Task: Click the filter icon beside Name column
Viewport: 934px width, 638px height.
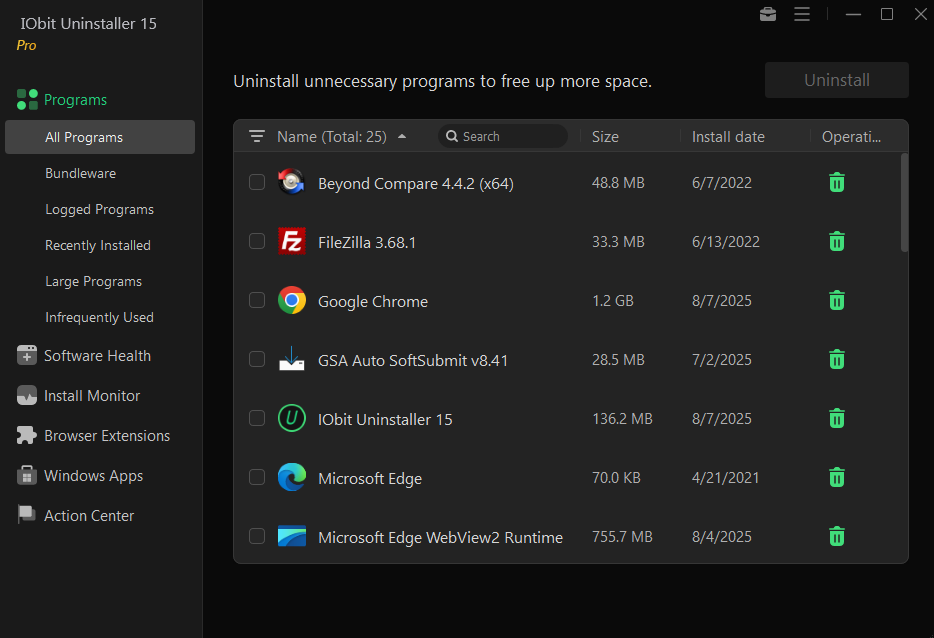Action: (x=257, y=136)
